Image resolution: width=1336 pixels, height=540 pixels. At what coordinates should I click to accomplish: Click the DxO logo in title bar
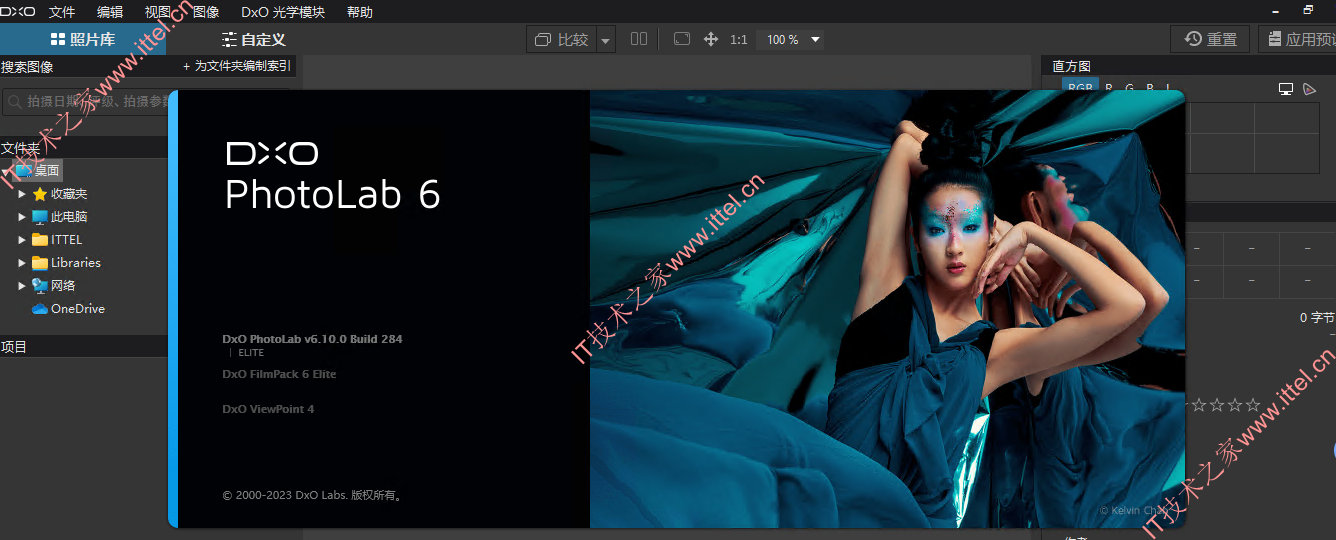pos(18,12)
